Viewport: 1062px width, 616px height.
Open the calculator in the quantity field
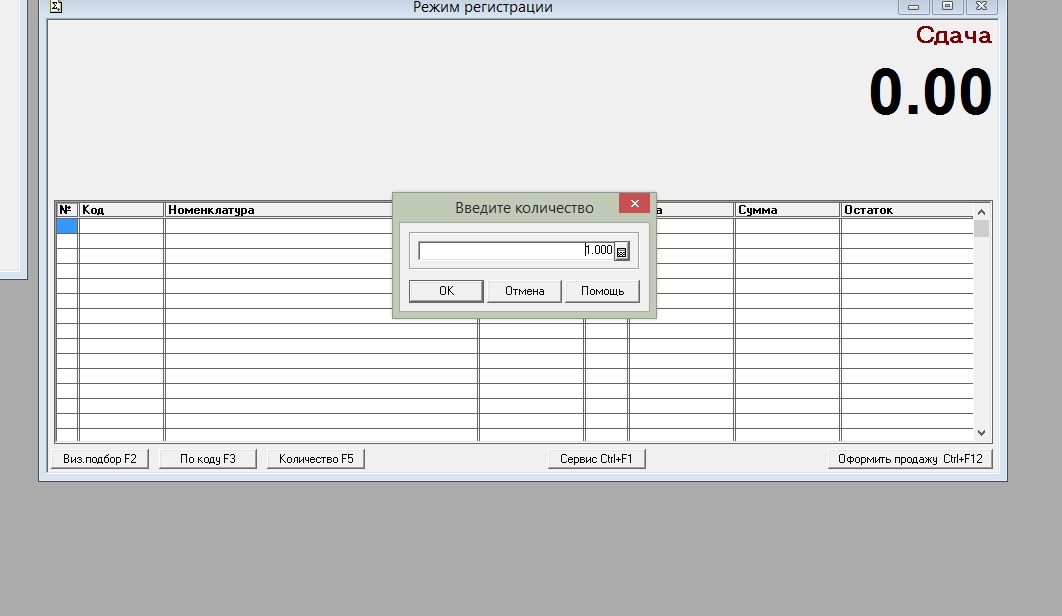(622, 252)
